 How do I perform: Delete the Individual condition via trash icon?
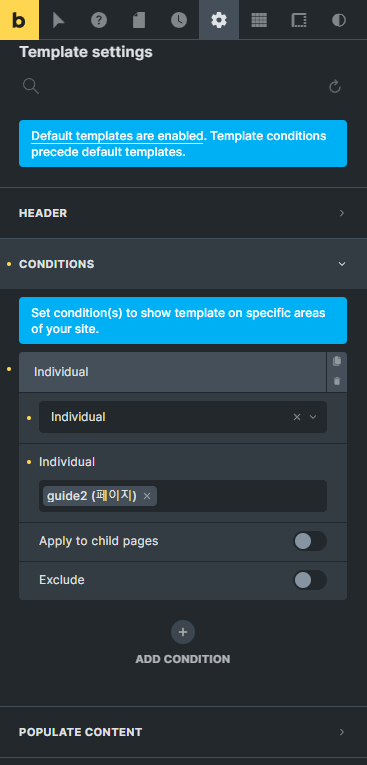tap(337, 382)
